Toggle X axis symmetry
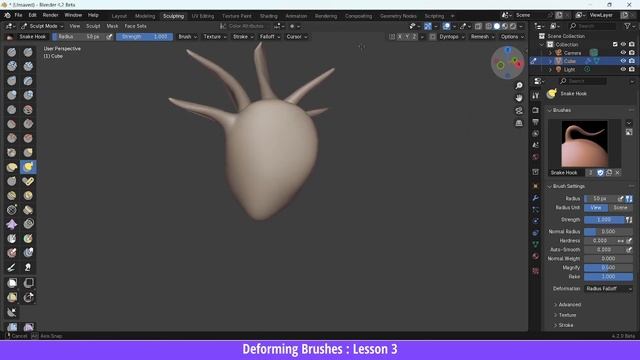 (x=400, y=37)
